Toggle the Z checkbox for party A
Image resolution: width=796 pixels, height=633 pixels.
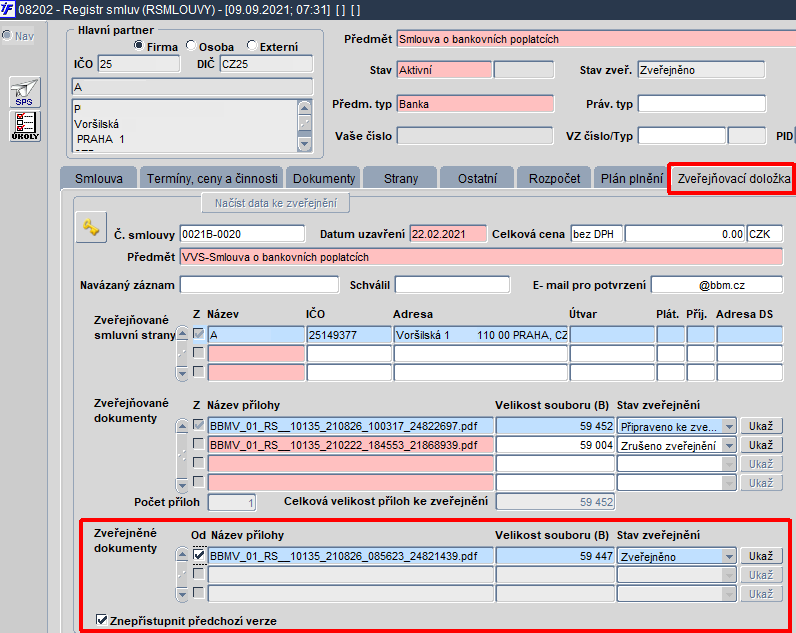coord(198,334)
